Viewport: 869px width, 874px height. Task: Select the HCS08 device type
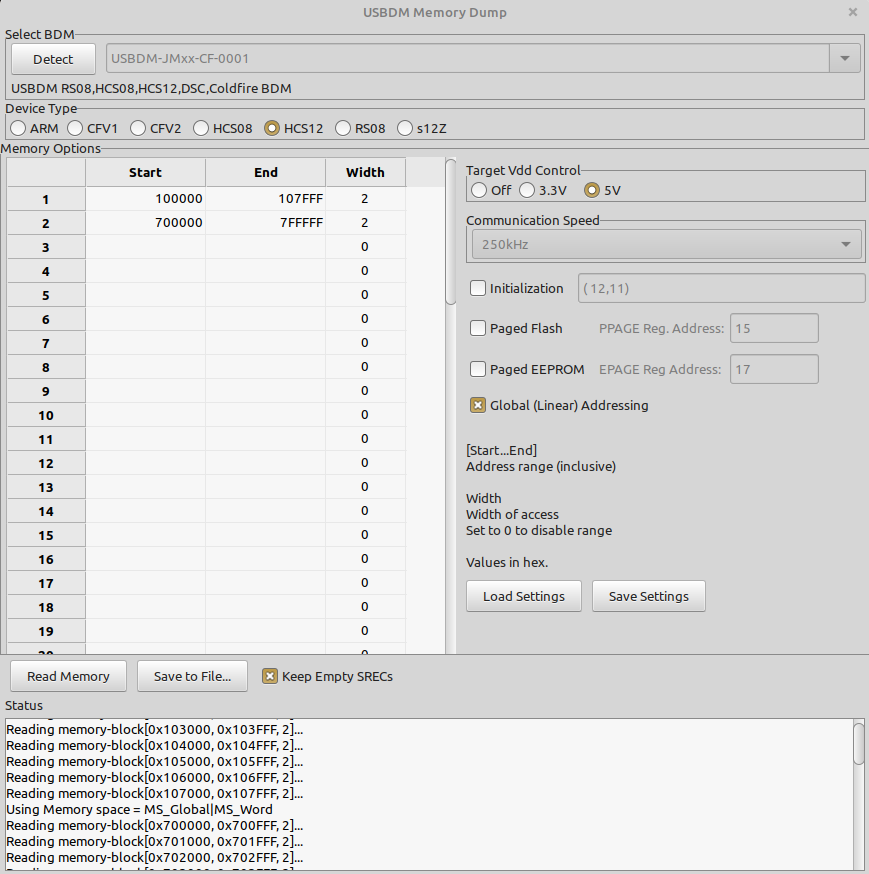(x=199, y=128)
